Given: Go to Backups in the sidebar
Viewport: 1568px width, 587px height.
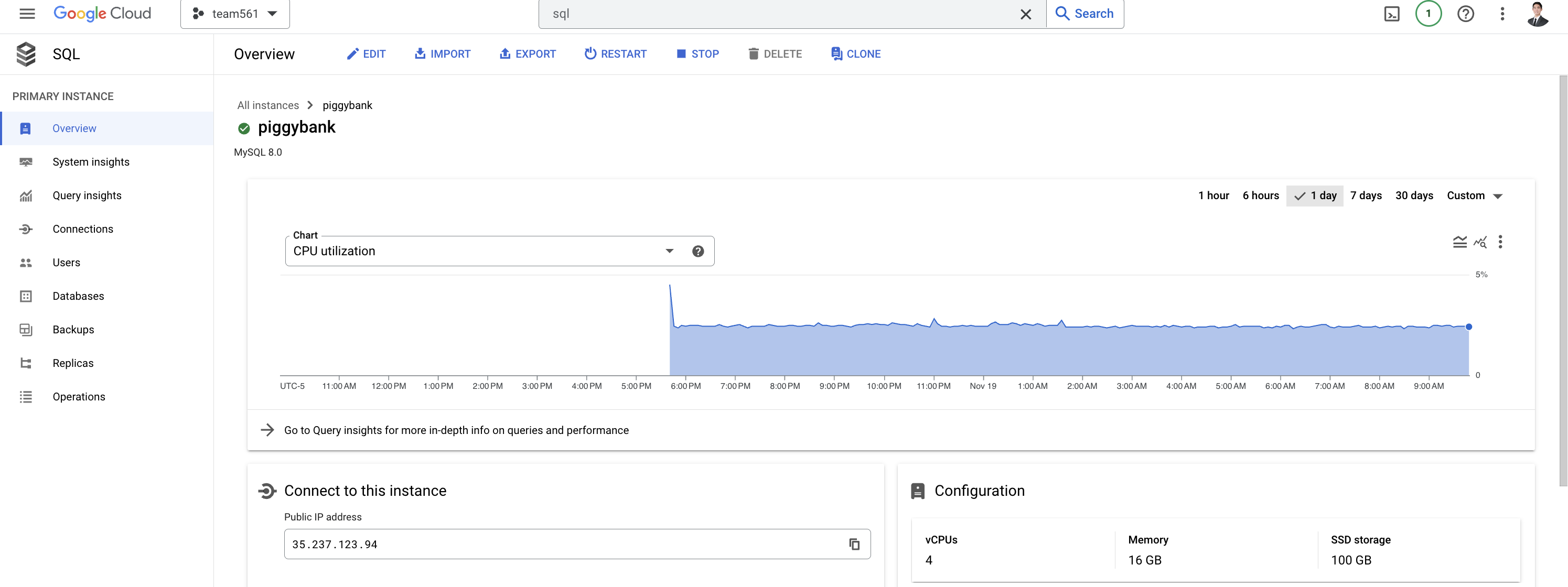Looking at the screenshot, I should (x=73, y=330).
